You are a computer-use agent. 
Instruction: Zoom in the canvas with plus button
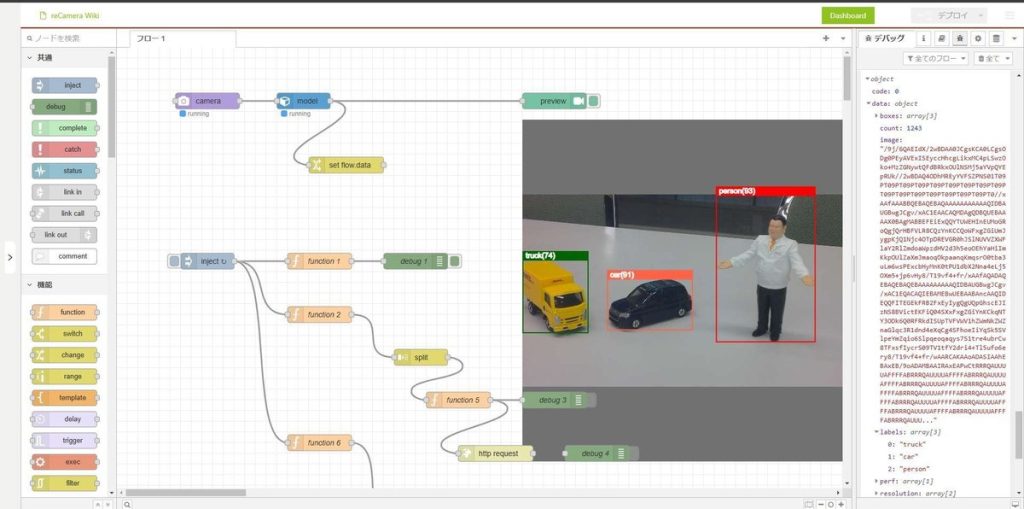841,504
